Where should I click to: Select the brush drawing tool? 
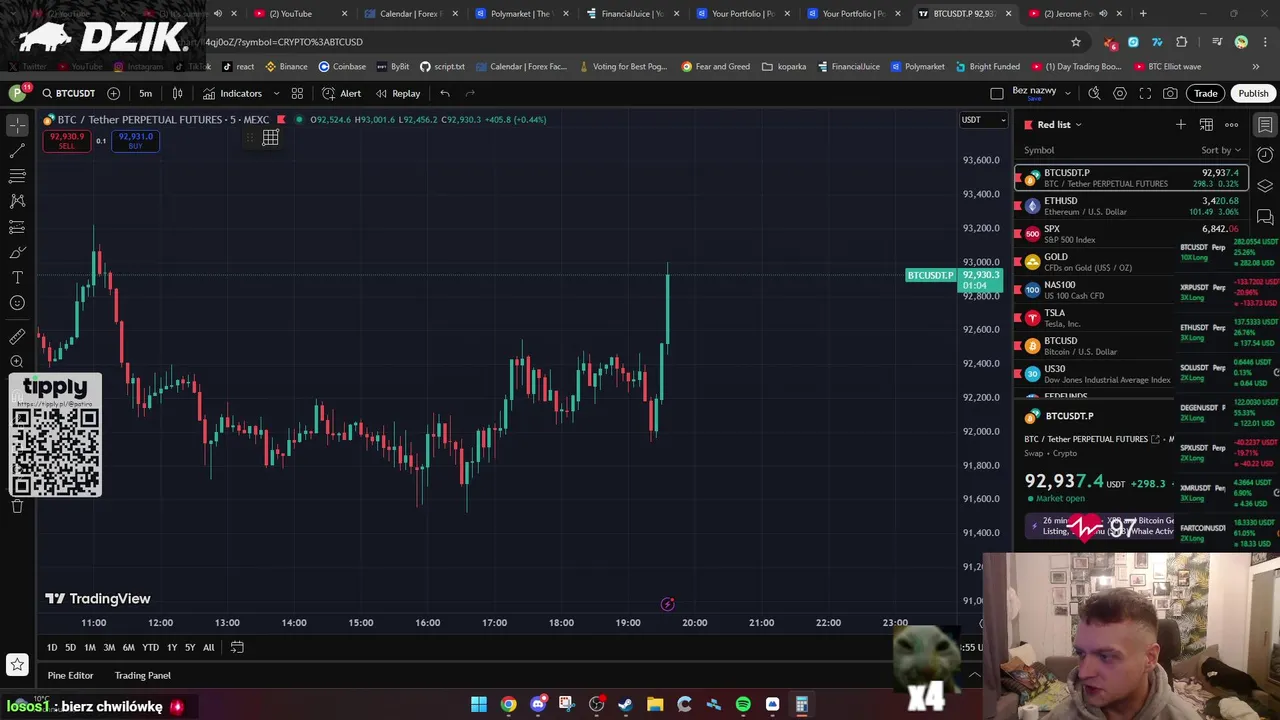coord(17,252)
